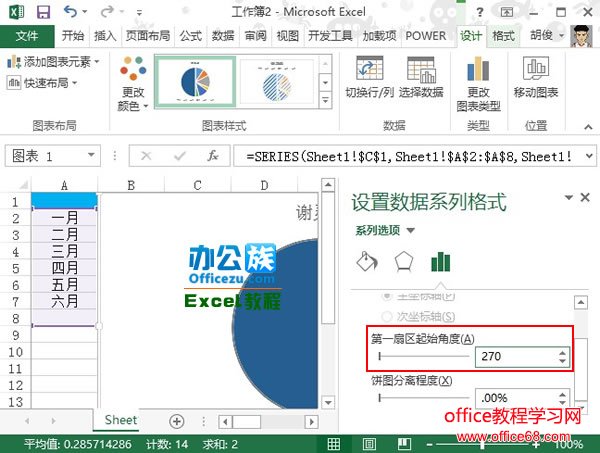Click format pane scrollbar up arrow
Viewport: 600px width, 453px height.
[x=581, y=303]
